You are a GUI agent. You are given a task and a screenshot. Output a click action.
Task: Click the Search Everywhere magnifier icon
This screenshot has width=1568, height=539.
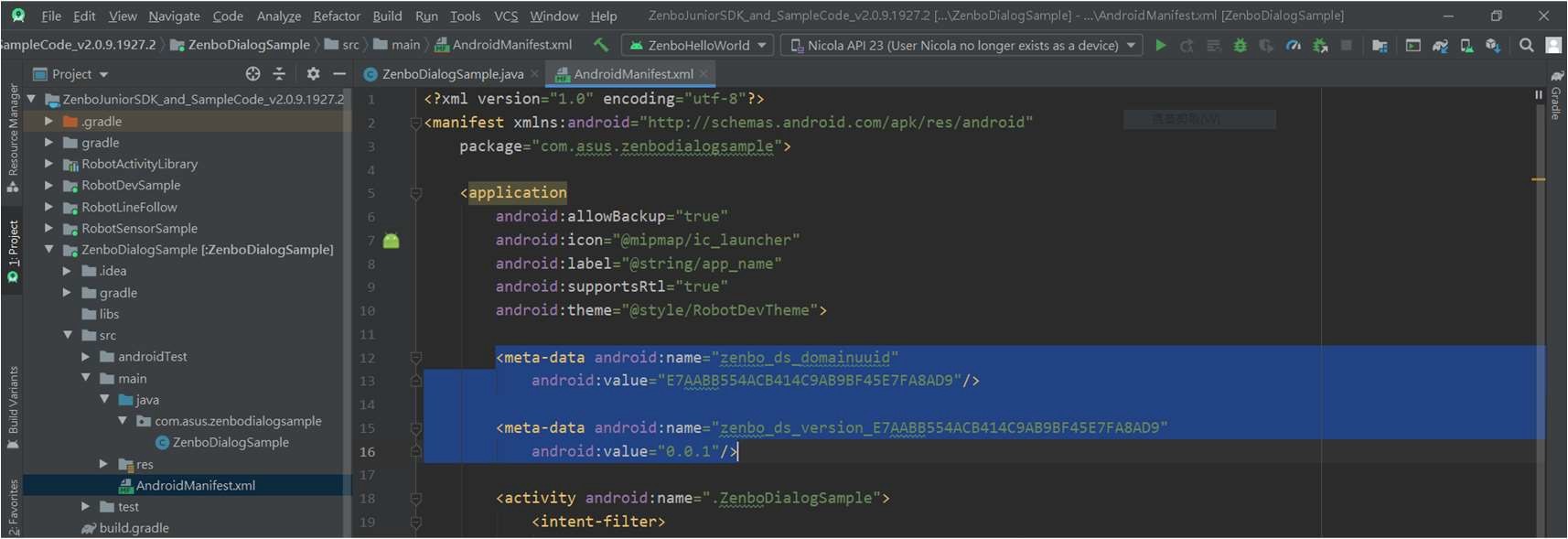pos(1526,45)
